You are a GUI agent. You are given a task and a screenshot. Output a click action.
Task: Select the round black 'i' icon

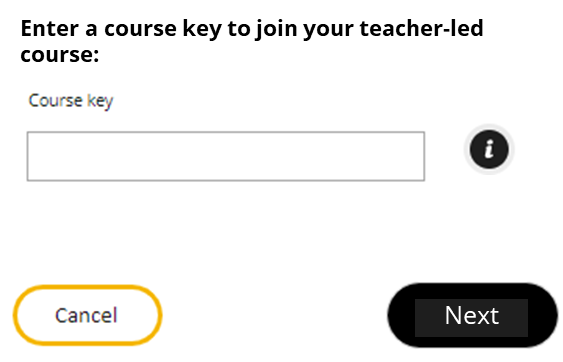coord(489,149)
